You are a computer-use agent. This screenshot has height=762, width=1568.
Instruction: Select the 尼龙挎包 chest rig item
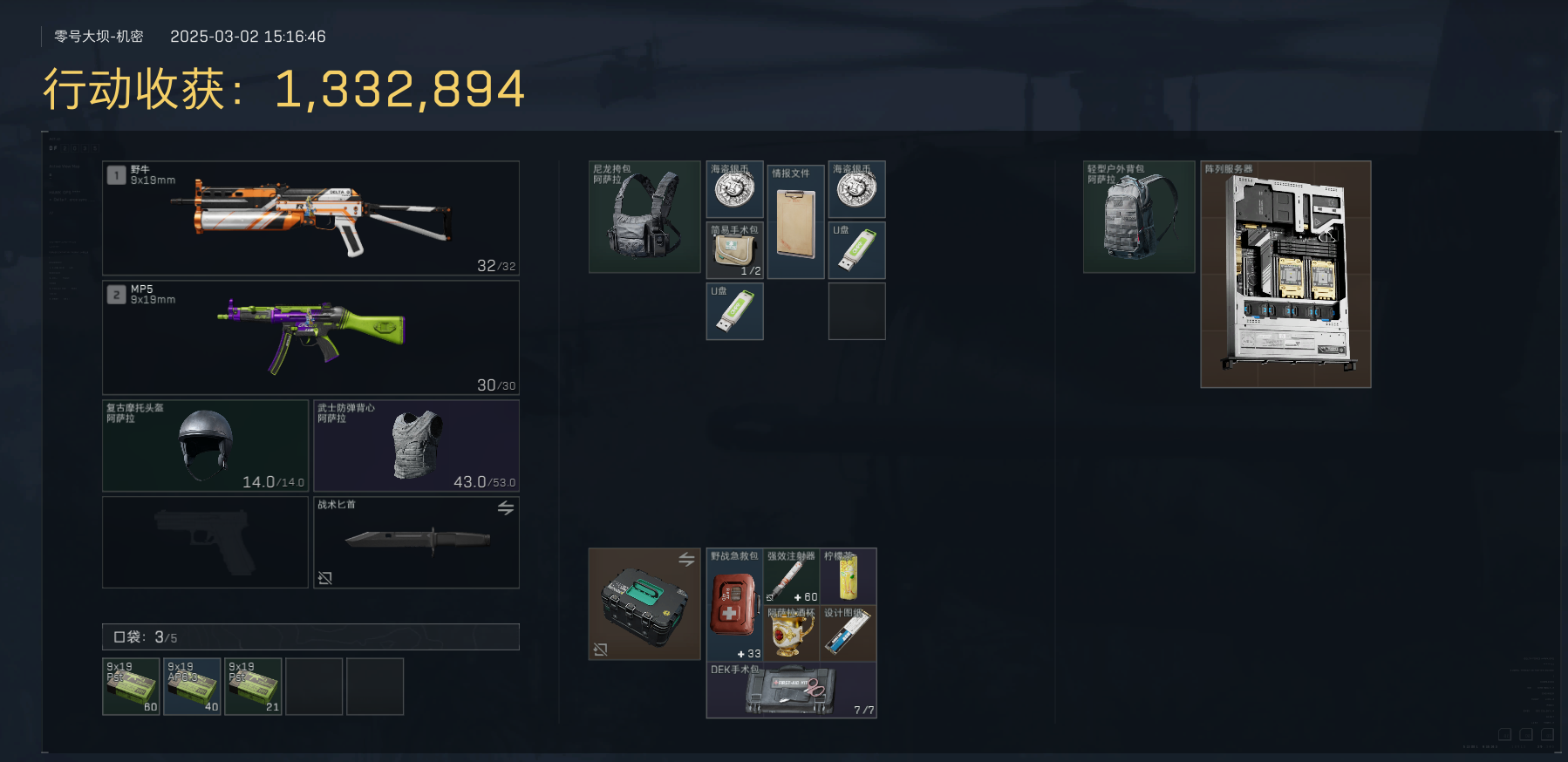[644, 217]
